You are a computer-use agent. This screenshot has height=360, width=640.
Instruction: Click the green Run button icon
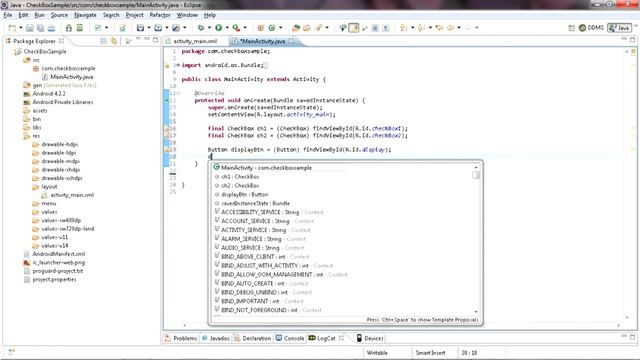(x=219, y=28)
